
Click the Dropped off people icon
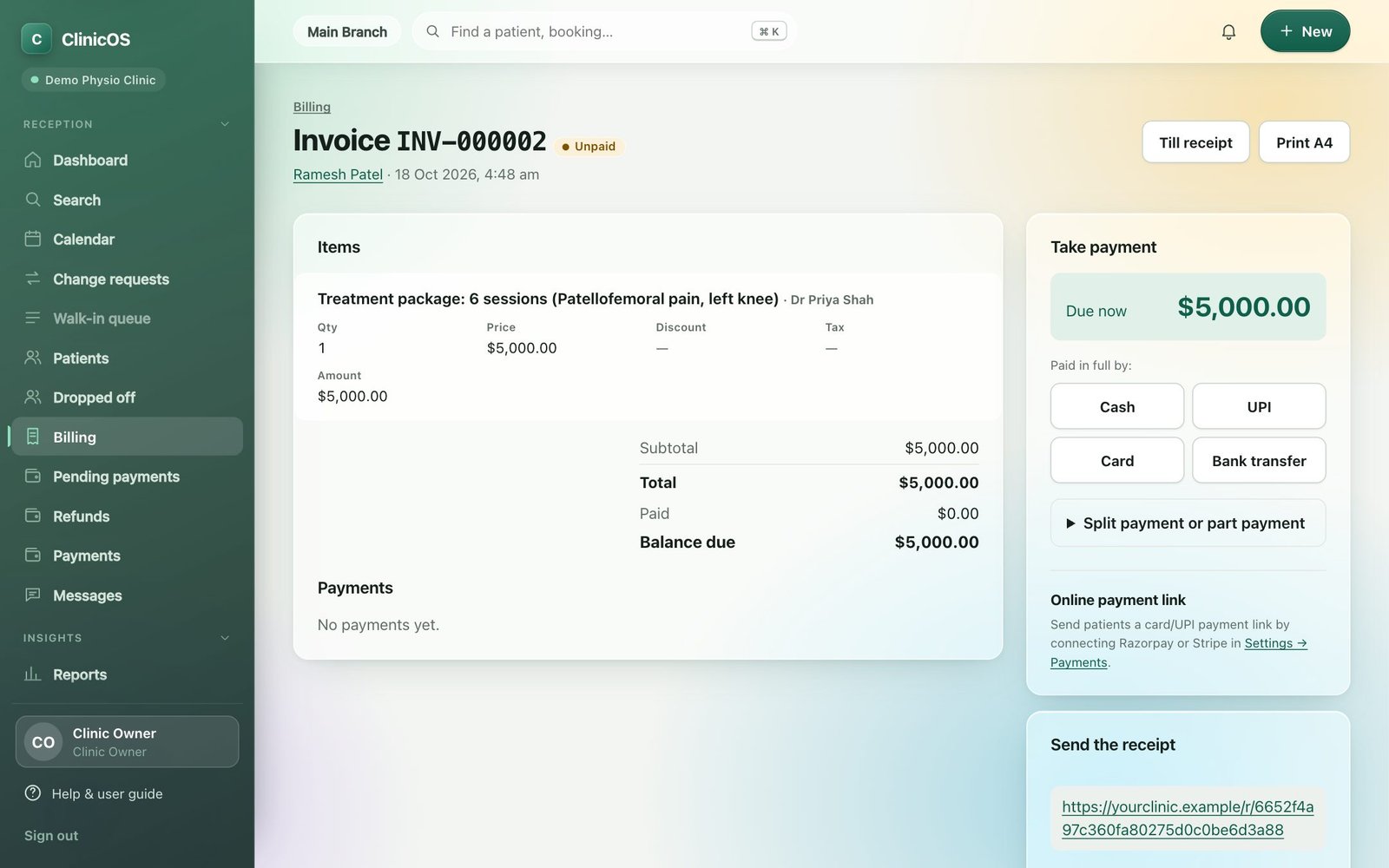click(x=33, y=397)
